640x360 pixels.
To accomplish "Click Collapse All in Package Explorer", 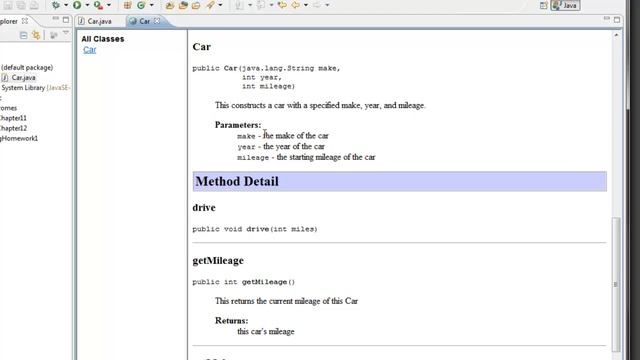I will click(23, 36).
